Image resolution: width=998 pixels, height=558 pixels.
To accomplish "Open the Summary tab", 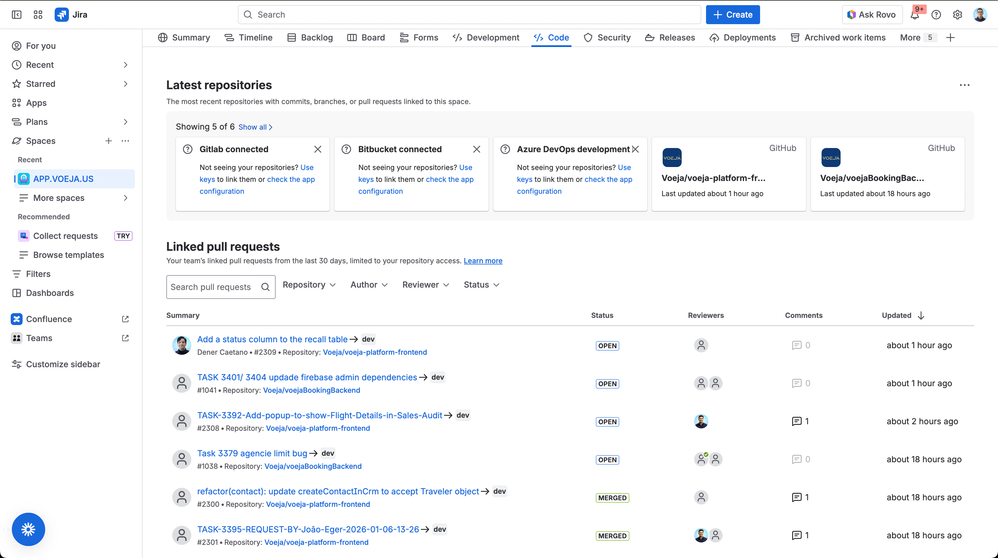I will click(x=184, y=38).
